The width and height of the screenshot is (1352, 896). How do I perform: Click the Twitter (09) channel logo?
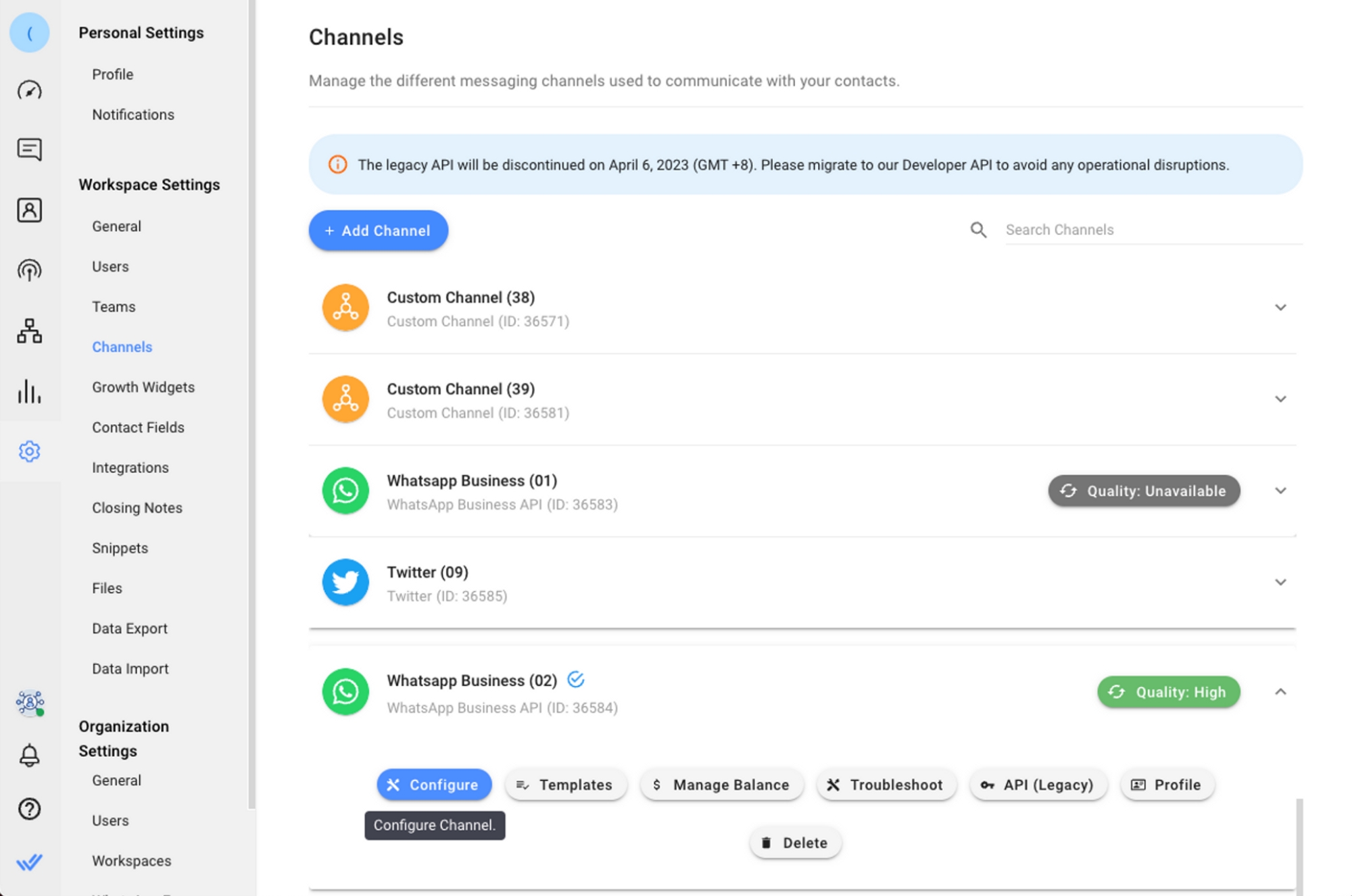pyautogui.click(x=345, y=582)
